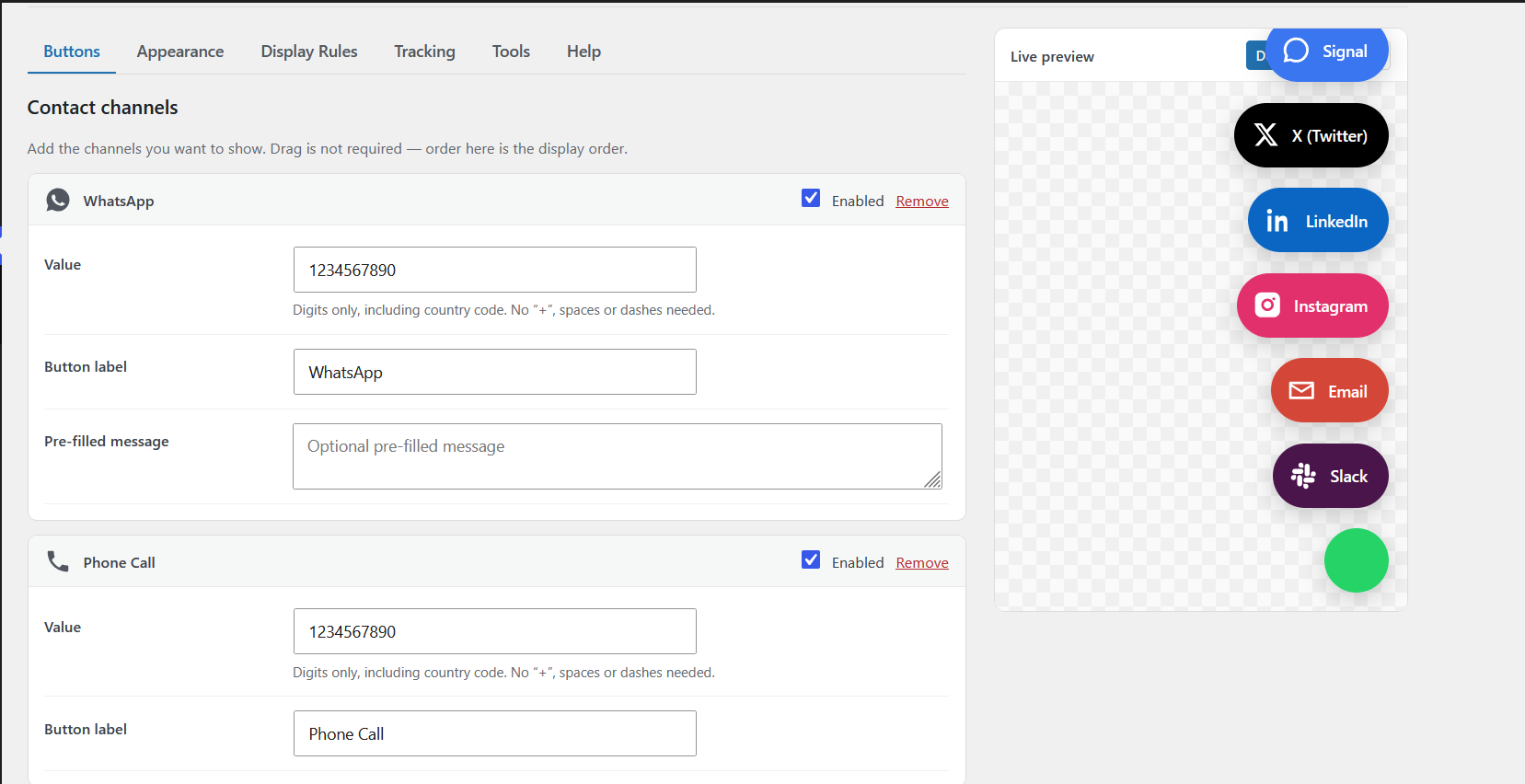Viewport: 1525px width, 784px height.
Task: Click the WhatsApp Value number field
Action: tap(494, 270)
